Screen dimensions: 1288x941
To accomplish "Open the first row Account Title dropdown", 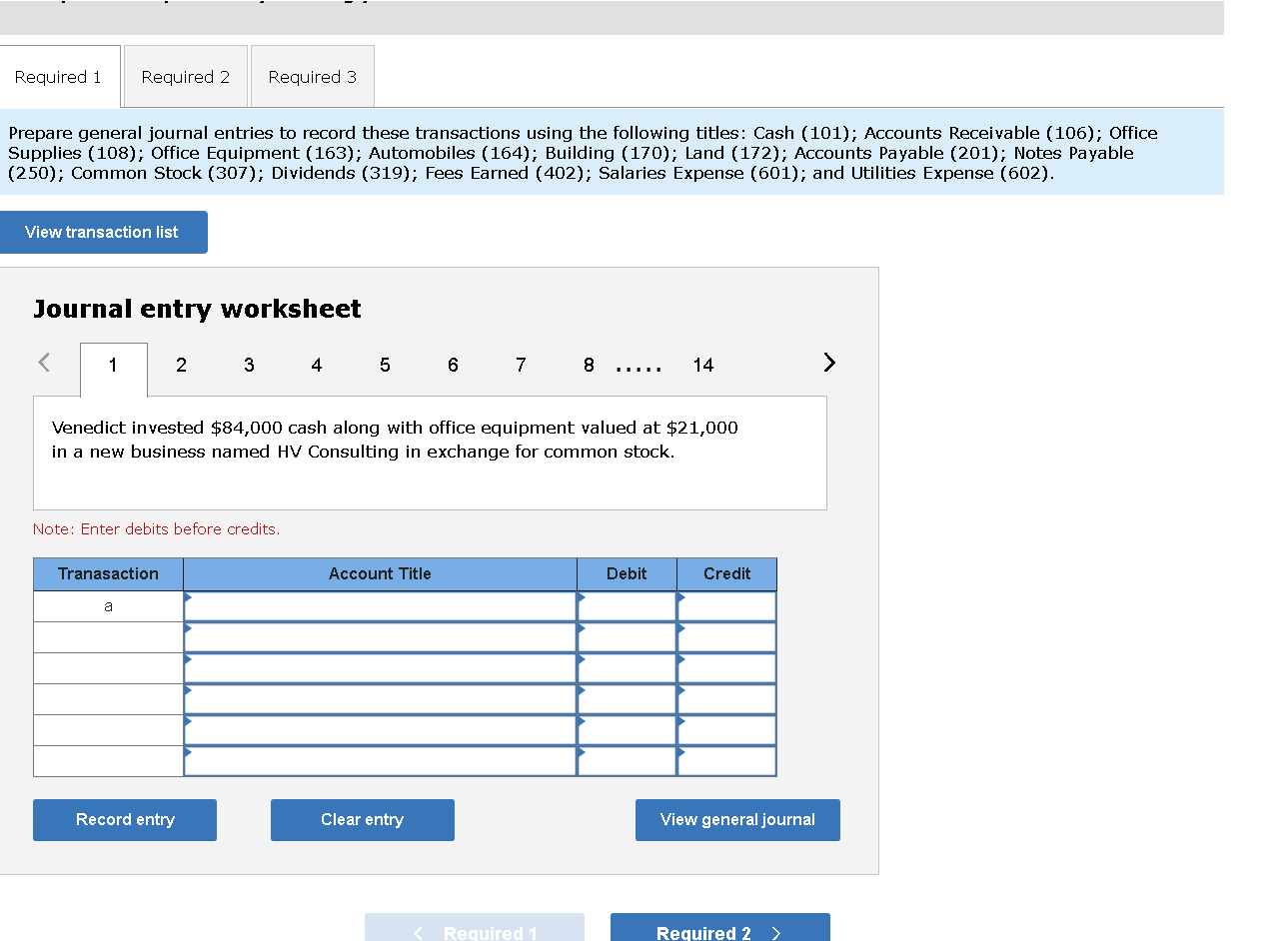I will (380, 605).
